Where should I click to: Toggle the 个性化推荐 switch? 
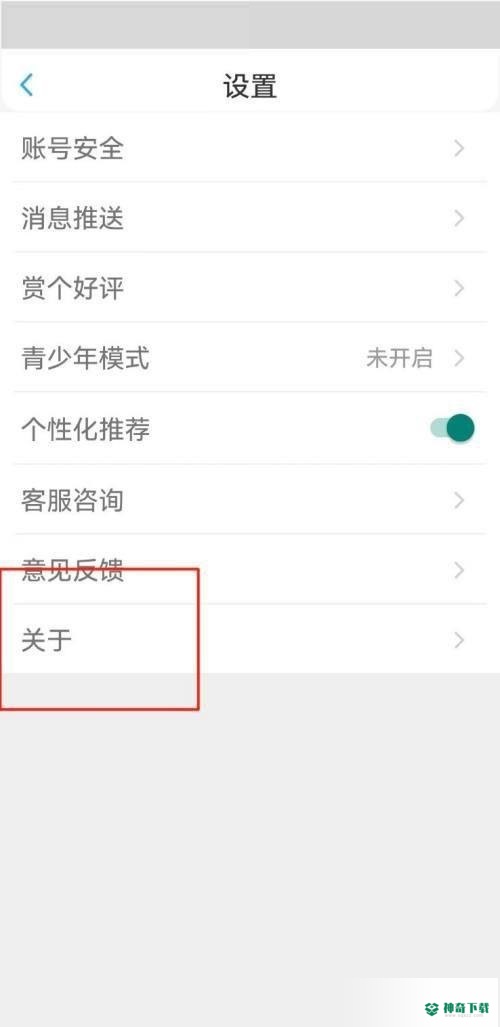point(452,428)
